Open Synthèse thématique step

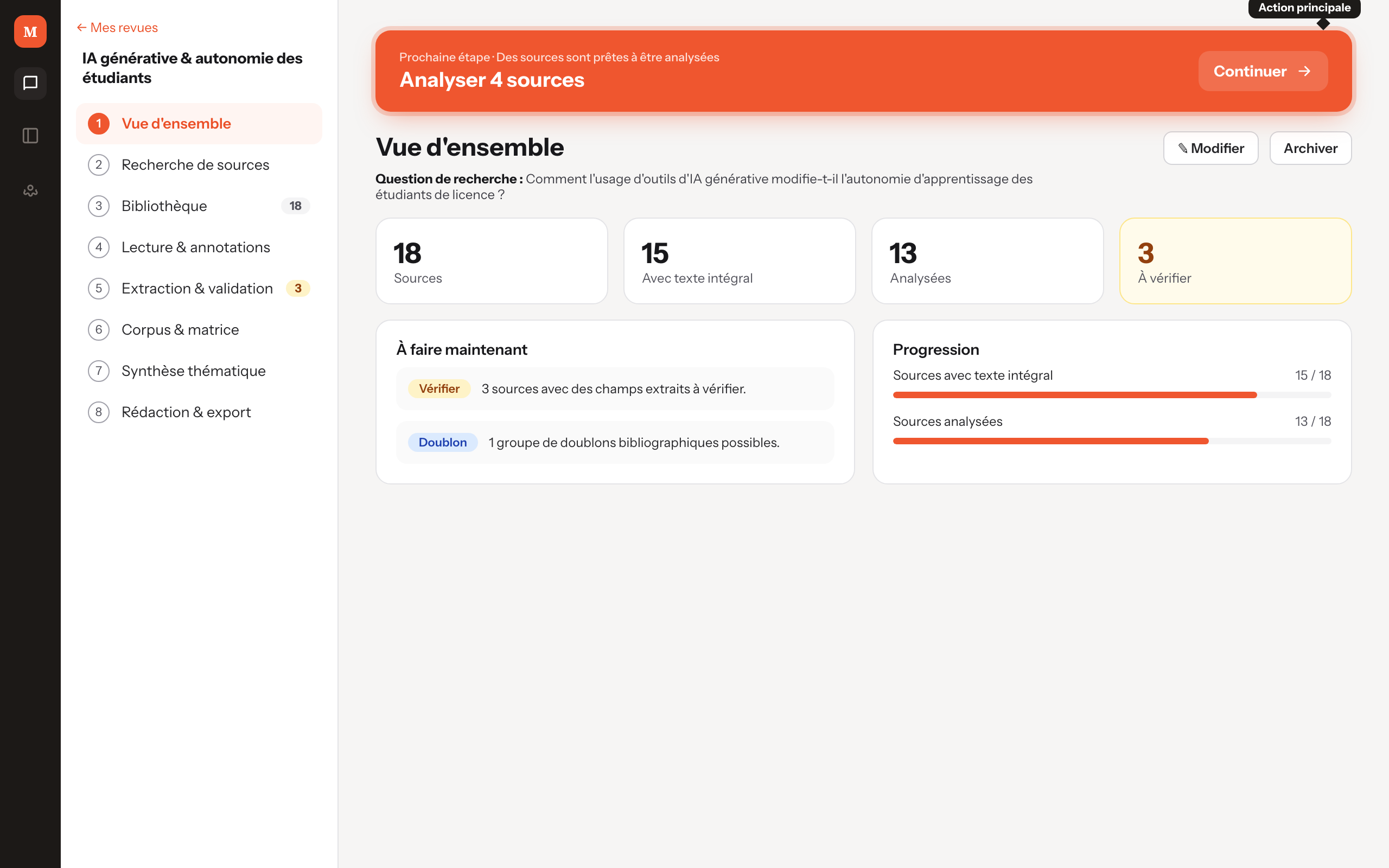(x=199, y=371)
